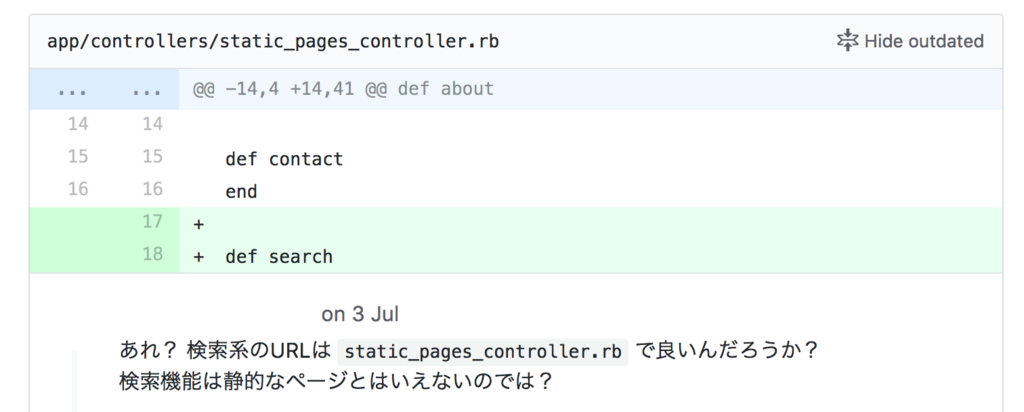
Task: Select old line number 16
Action: coord(78,189)
